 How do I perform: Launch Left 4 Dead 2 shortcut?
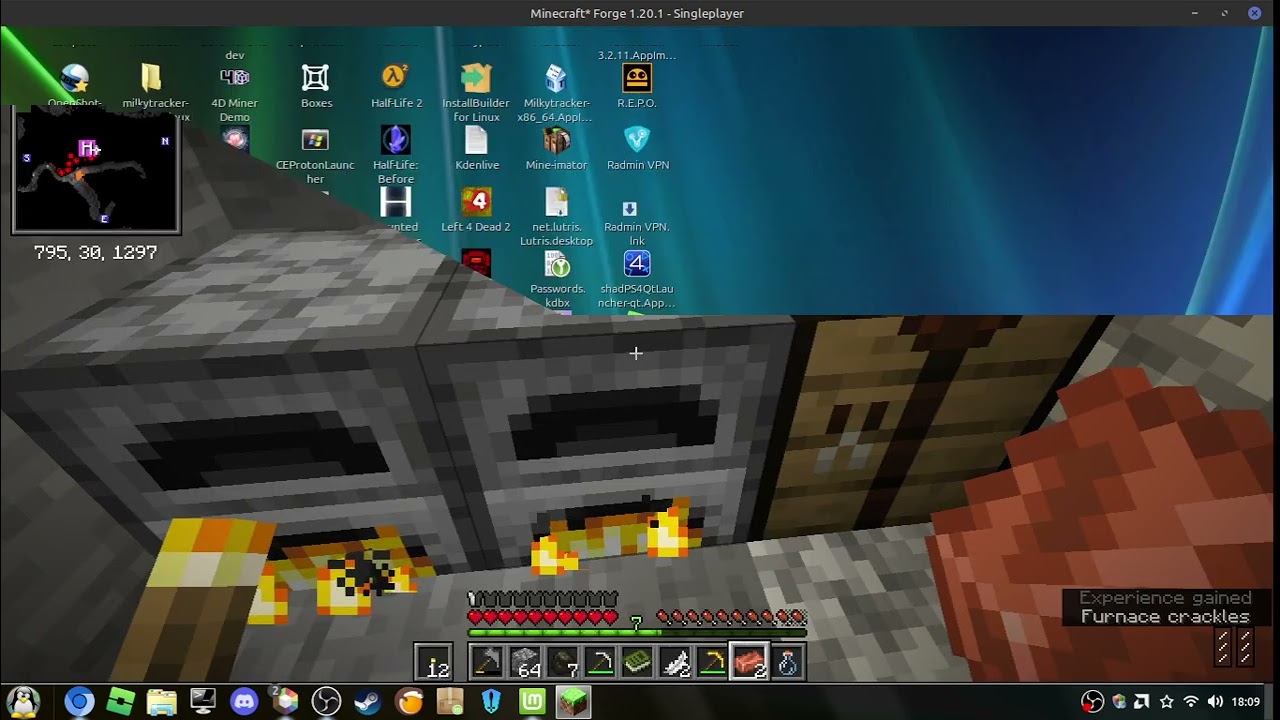click(476, 210)
